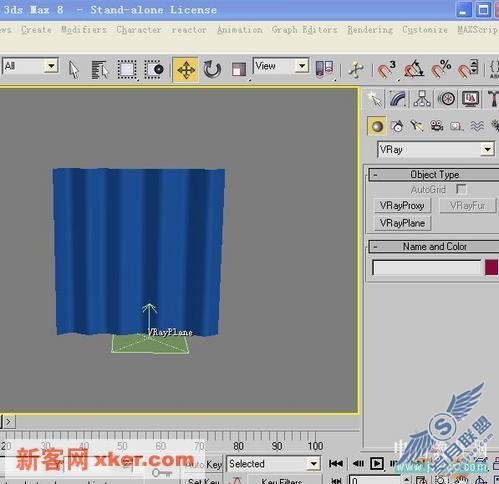Collapse the Name and Color rollout
The height and width of the screenshot is (484, 499).
[434, 247]
